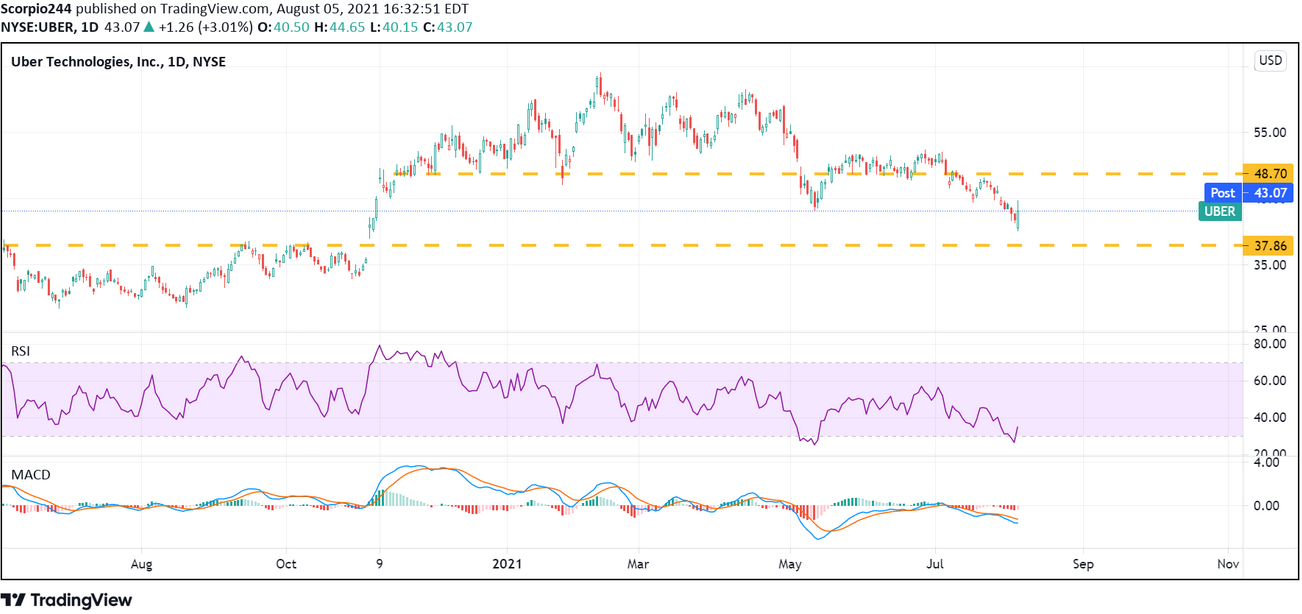Click the RSI indicator label

pos(19,351)
